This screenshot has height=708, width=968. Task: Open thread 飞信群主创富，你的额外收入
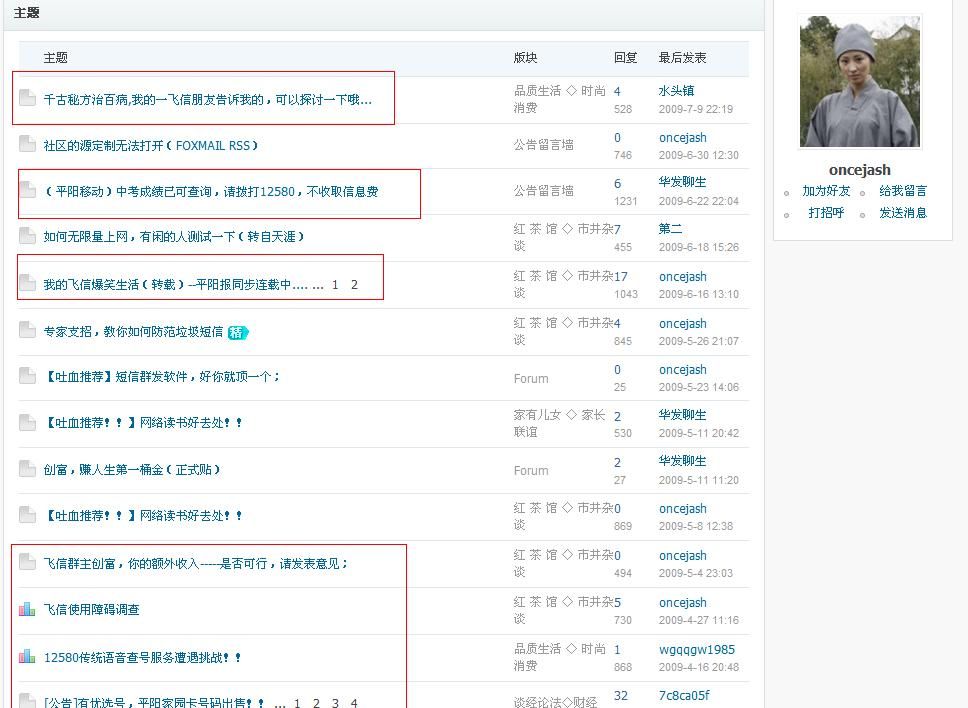pos(196,564)
